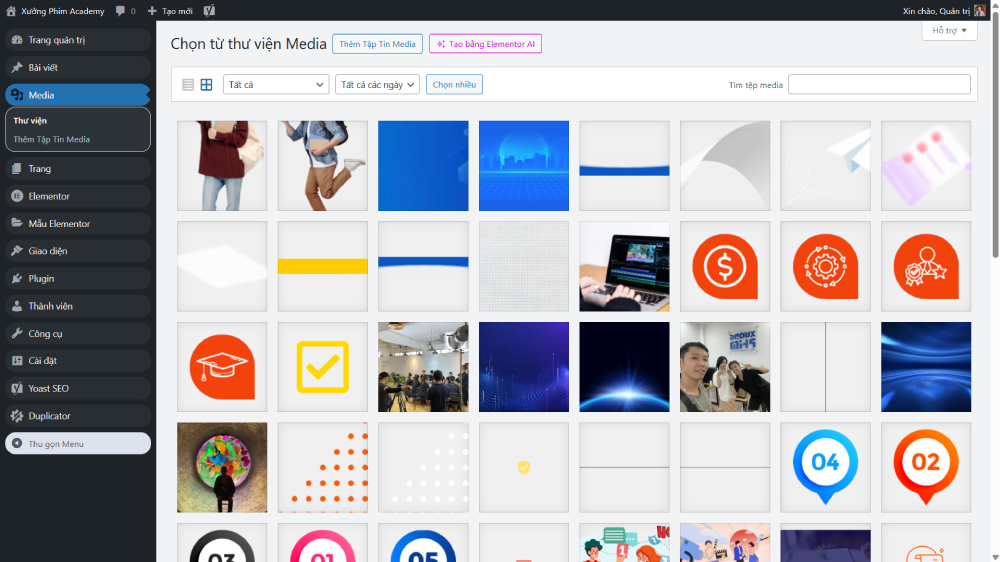Open Thêm Tập Tin Media submenu link
Image resolution: width=1000 pixels, height=562 pixels.
point(52,139)
